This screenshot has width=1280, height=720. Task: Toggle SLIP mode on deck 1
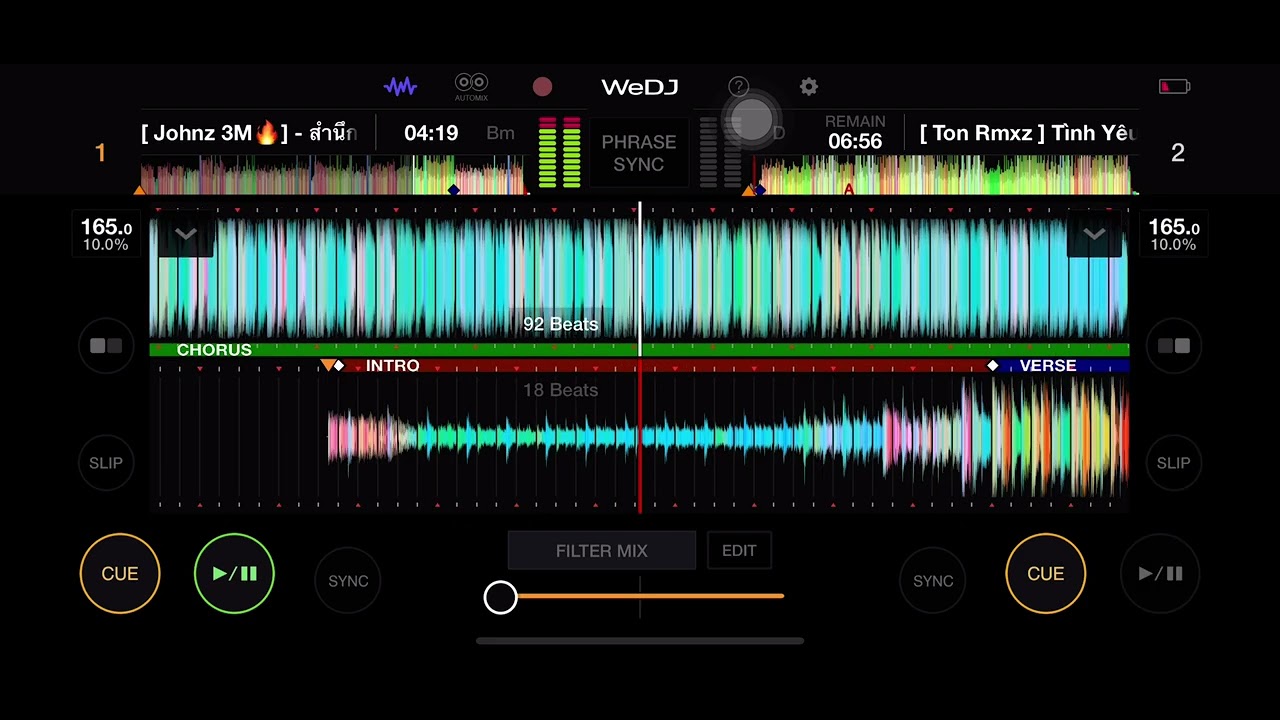coord(106,463)
